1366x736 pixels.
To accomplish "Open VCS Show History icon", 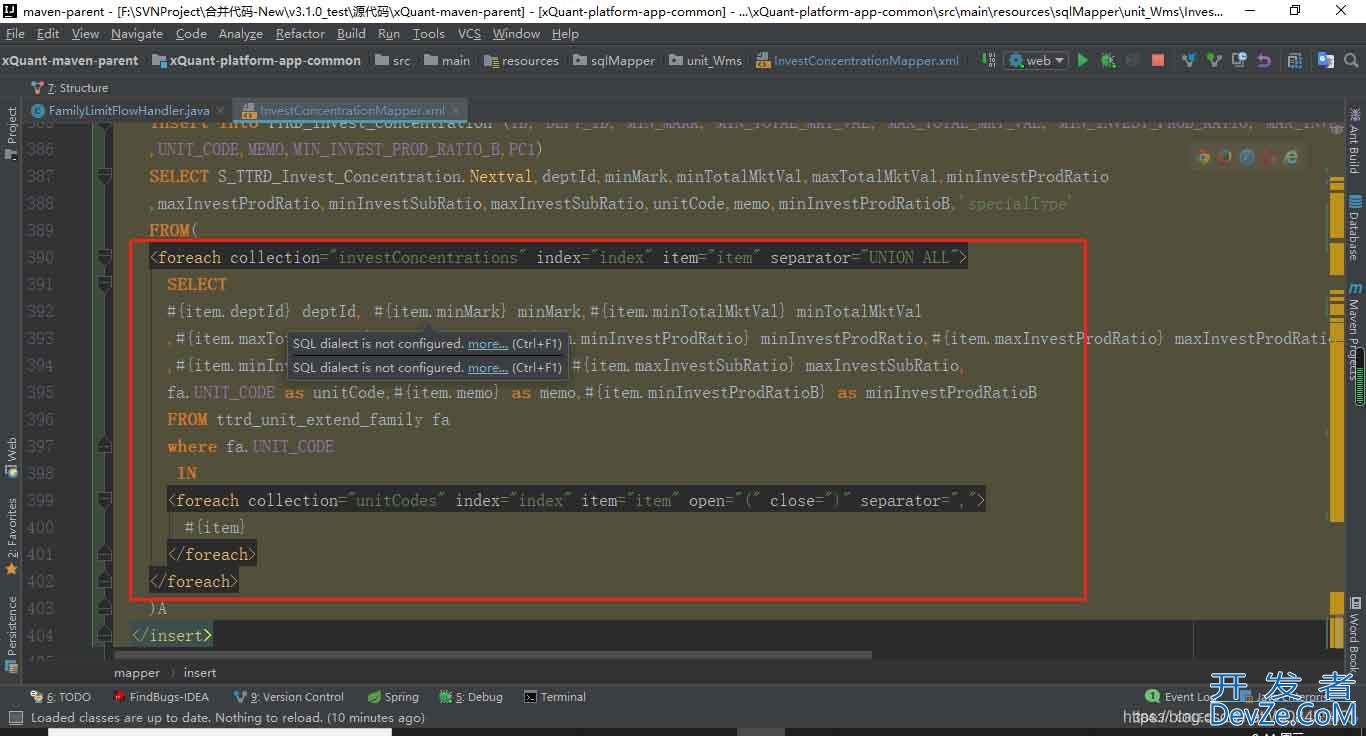I will click(x=1239, y=60).
